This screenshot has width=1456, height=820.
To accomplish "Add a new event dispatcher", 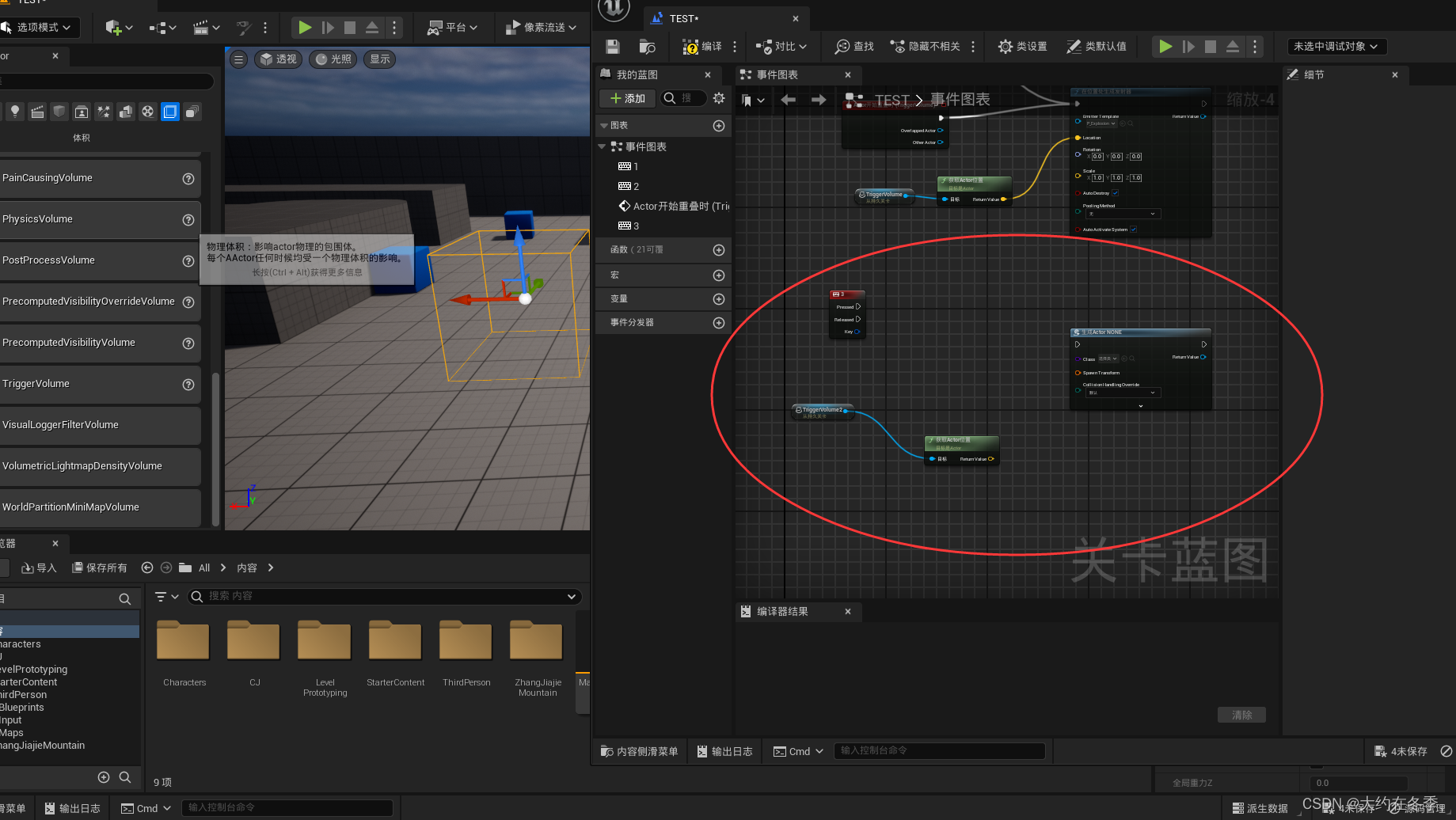I will pyautogui.click(x=719, y=323).
